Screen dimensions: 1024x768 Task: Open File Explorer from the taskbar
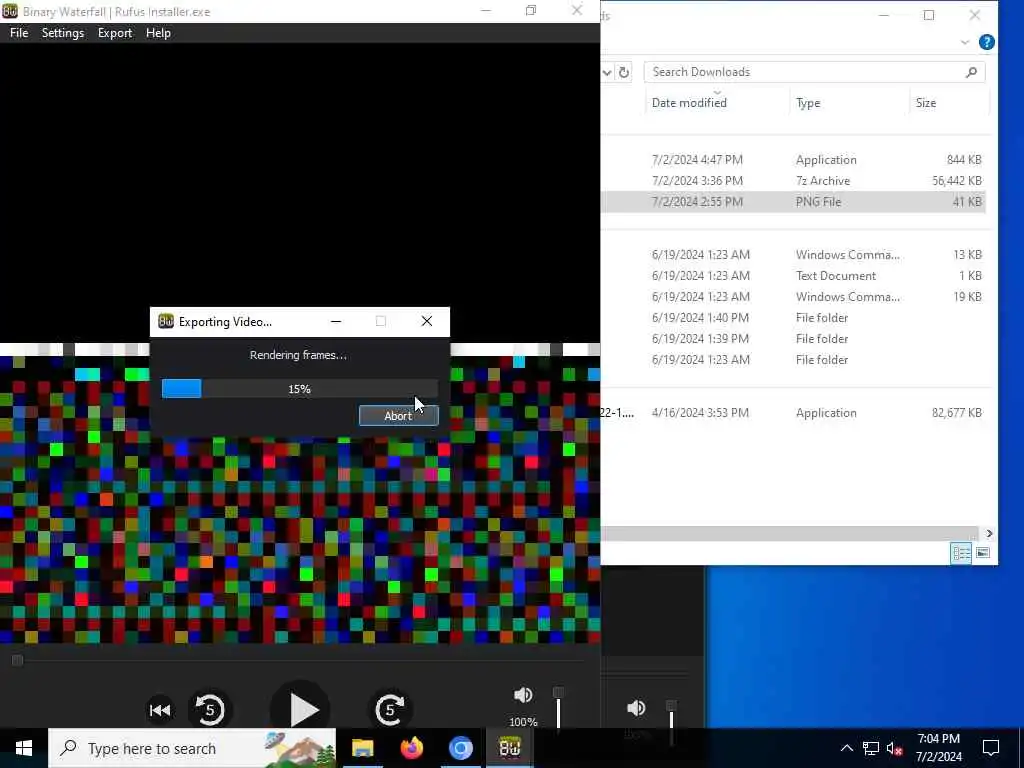click(362, 748)
